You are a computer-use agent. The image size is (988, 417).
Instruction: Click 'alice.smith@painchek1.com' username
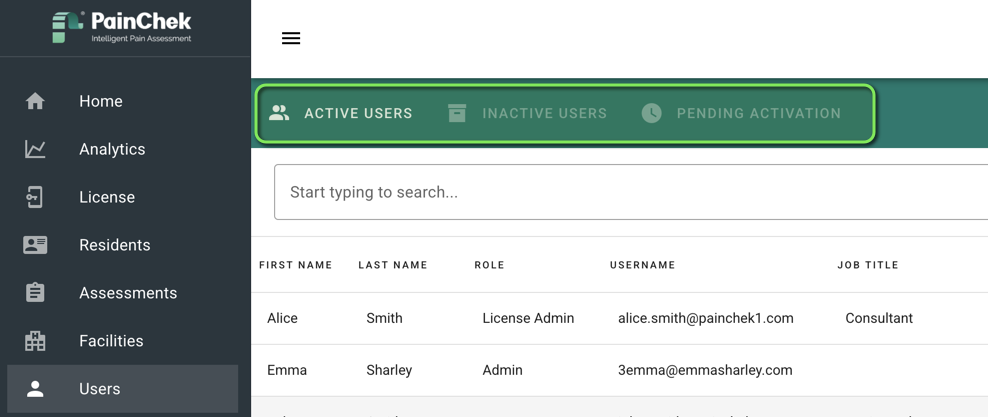706,318
